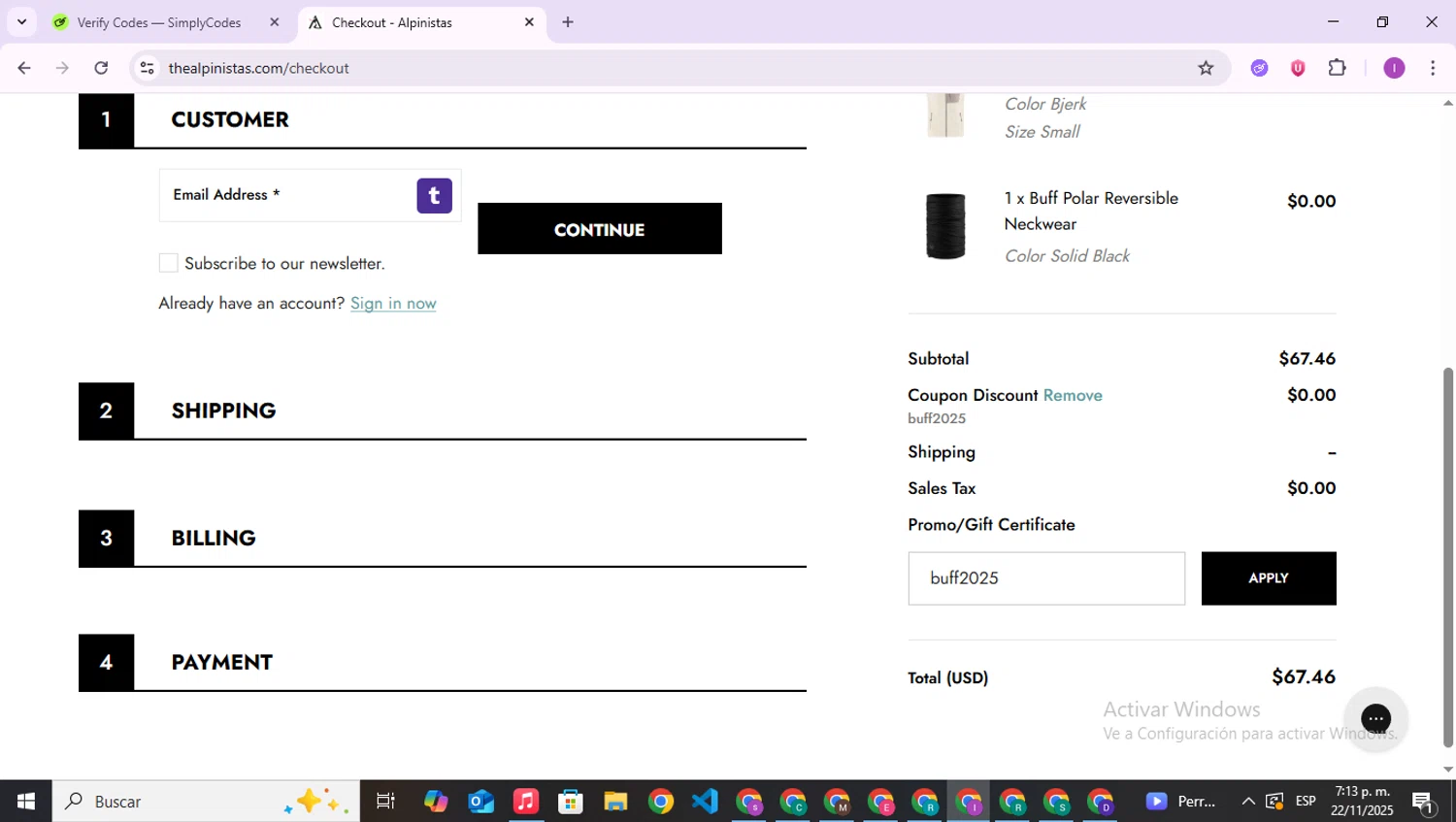Reload the checkout page
1456x822 pixels.
pos(101,68)
